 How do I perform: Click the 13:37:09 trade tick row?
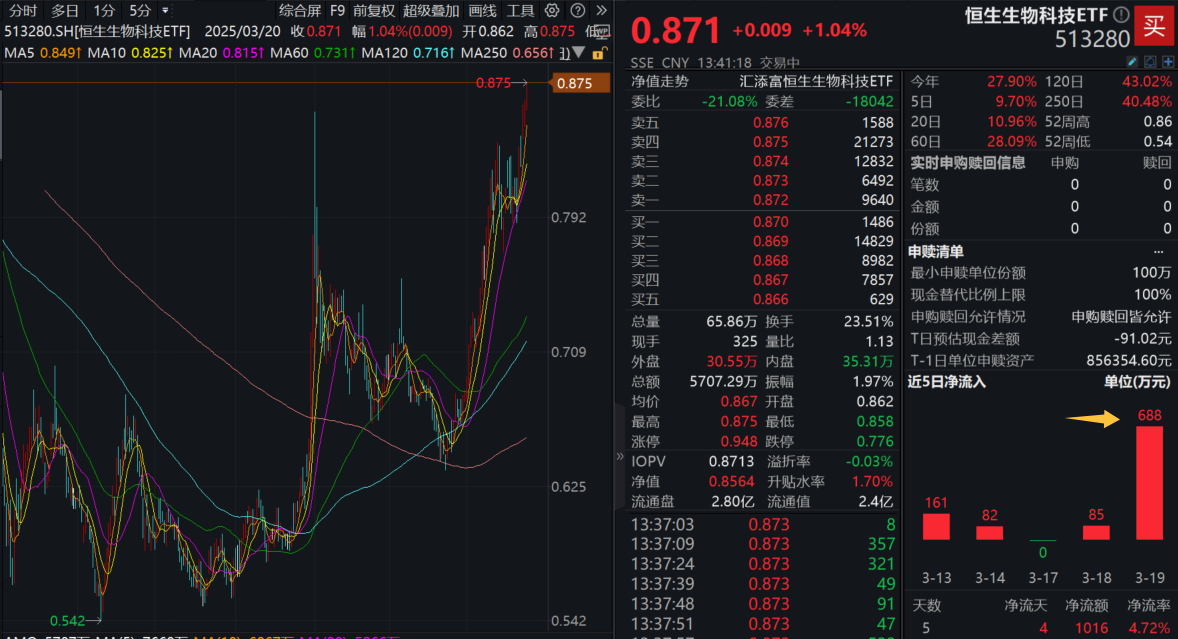(x=762, y=544)
